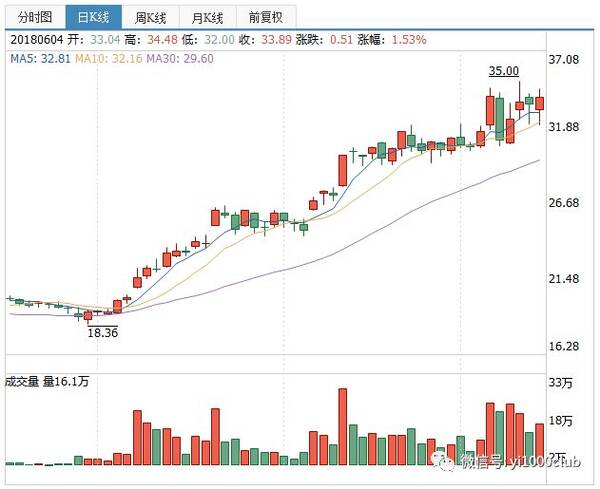Click the 26.68 price axis label
The image size is (600, 489).
point(564,202)
